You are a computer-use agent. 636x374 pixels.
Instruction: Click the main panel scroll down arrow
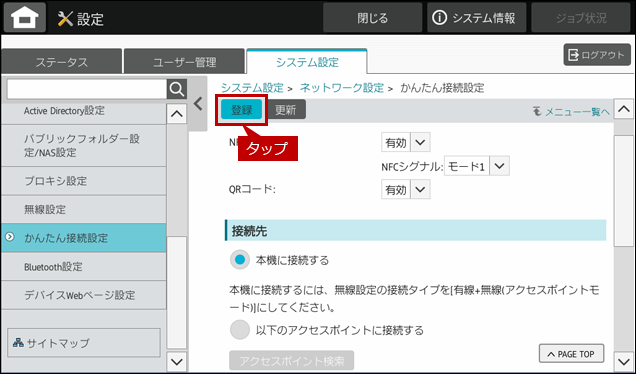point(624,361)
